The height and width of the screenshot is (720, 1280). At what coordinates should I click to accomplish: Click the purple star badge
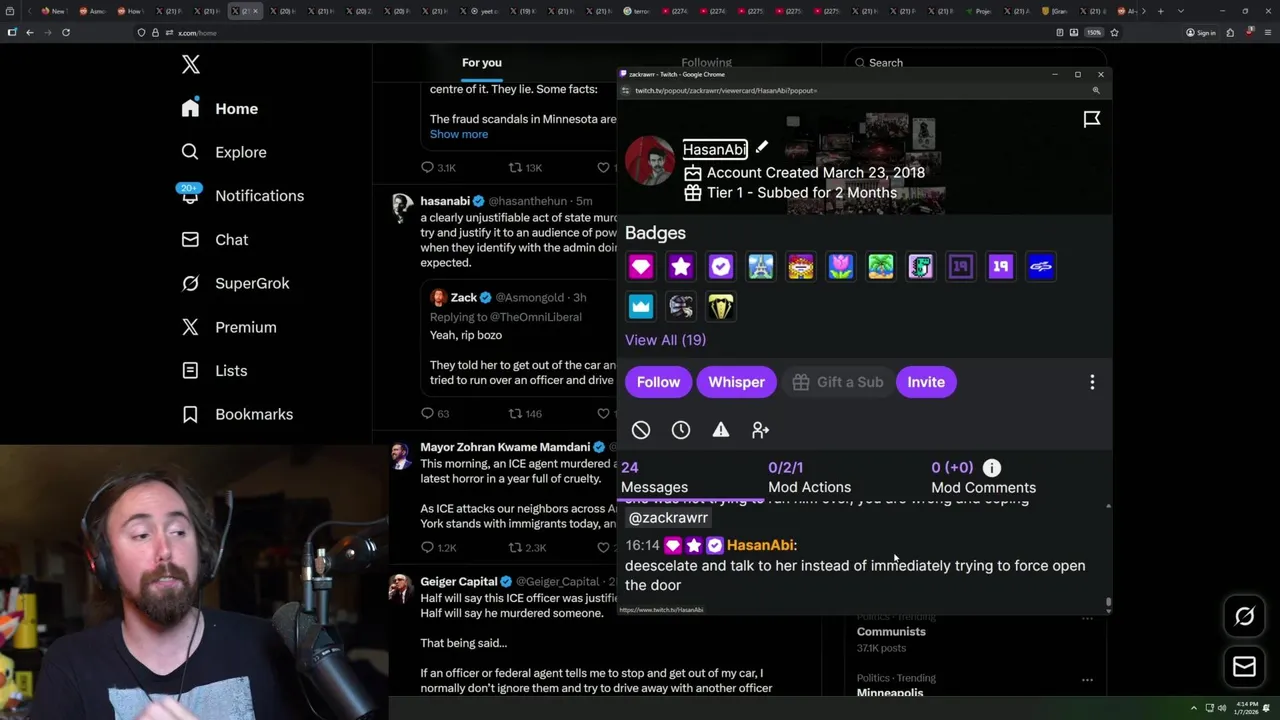coord(681,267)
